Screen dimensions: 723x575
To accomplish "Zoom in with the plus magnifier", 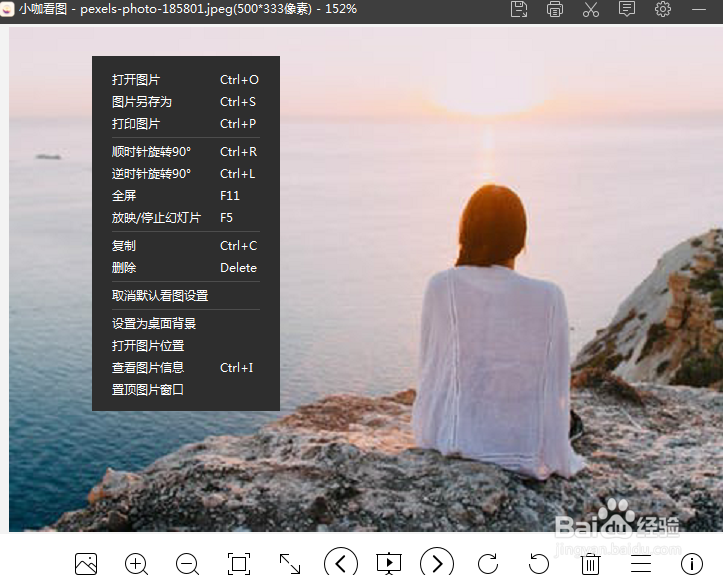I will tap(136, 563).
